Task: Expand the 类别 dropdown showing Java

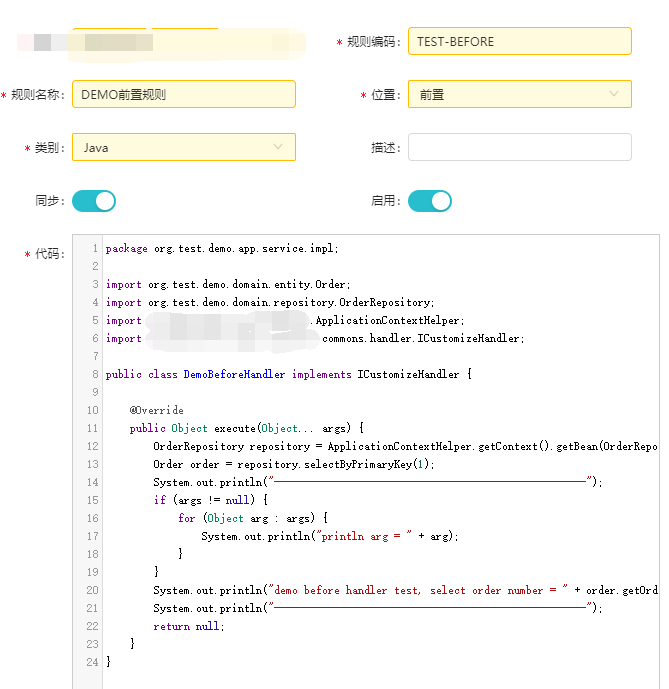Action: click(184, 147)
